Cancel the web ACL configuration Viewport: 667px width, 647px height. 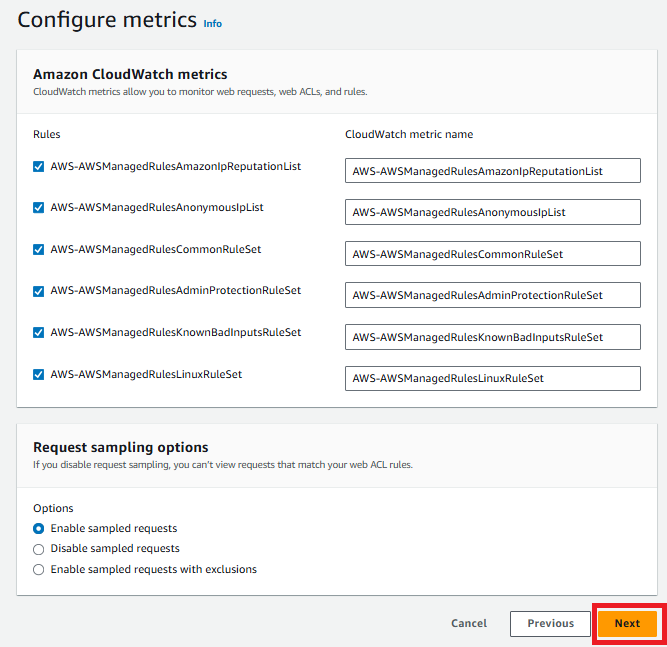(469, 623)
